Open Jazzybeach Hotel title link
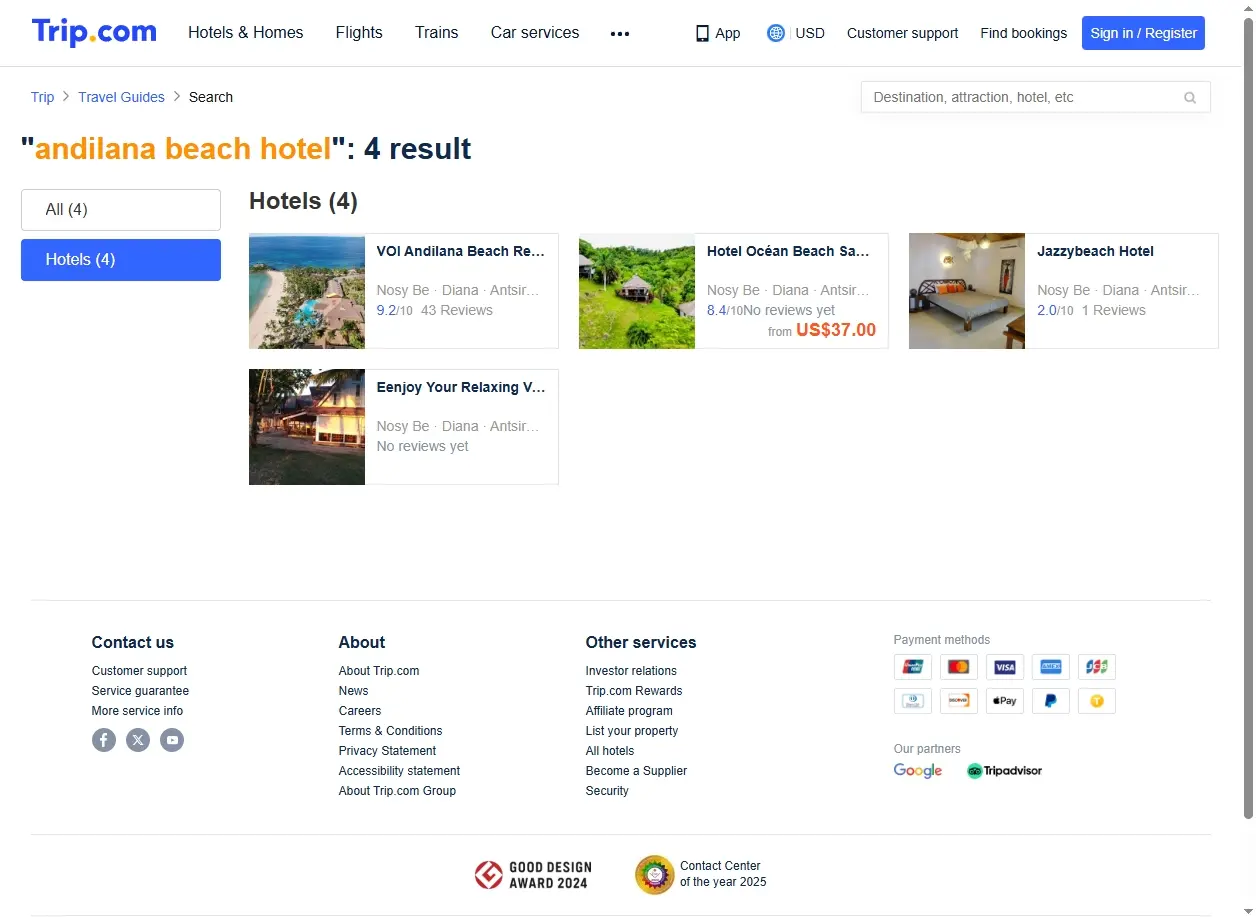The width and height of the screenshot is (1256, 921). point(1095,251)
